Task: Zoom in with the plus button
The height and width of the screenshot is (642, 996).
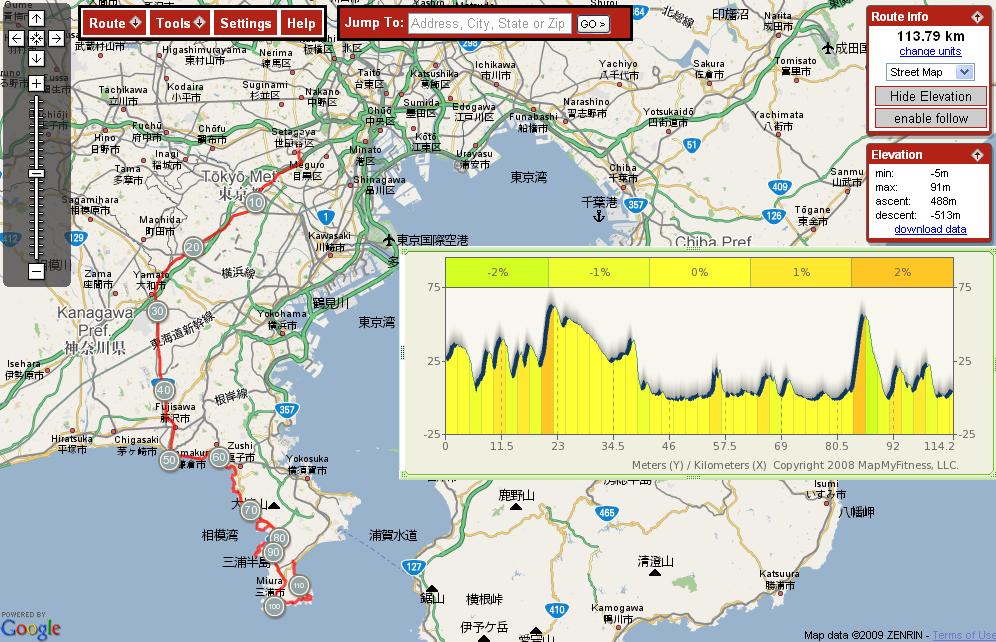Action: [x=36, y=84]
